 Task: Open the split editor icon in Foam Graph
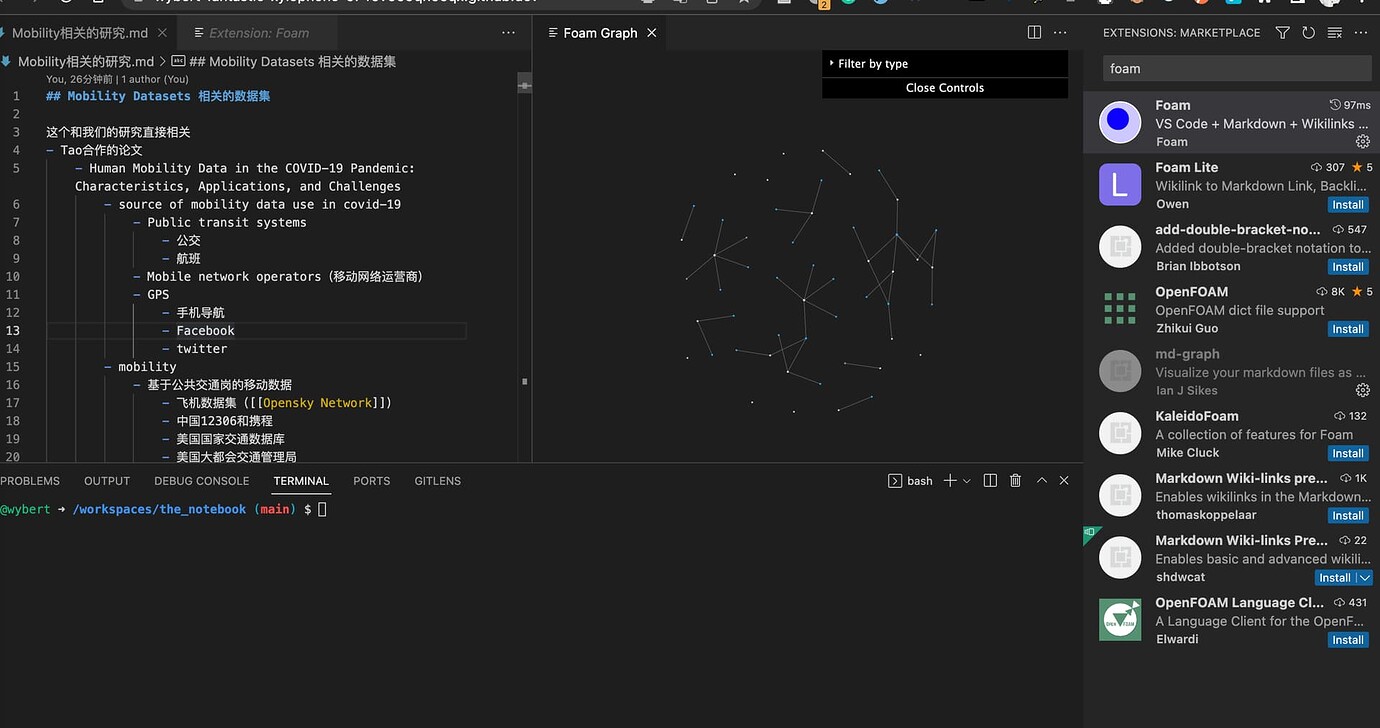pyautogui.click(x=1033, y=31)
